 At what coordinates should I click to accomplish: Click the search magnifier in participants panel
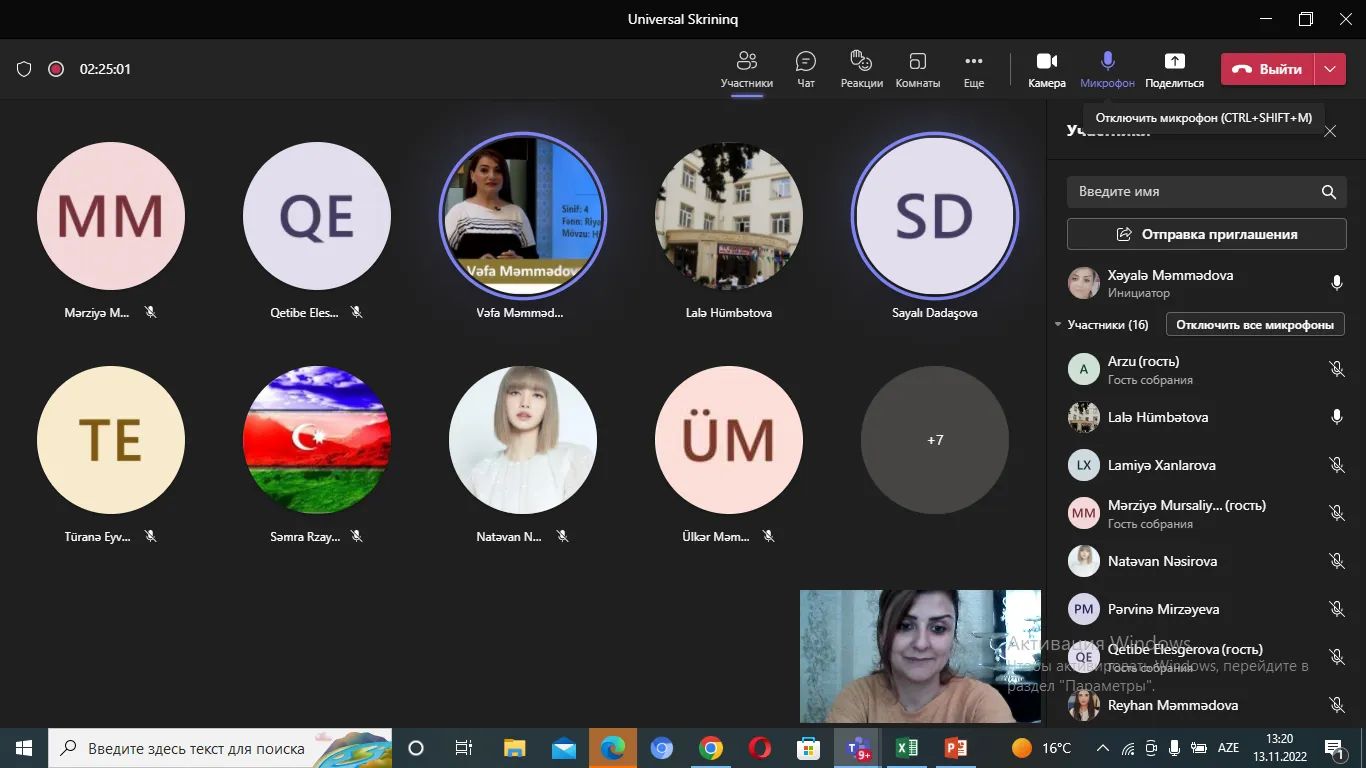click(x=1328, y=192)
